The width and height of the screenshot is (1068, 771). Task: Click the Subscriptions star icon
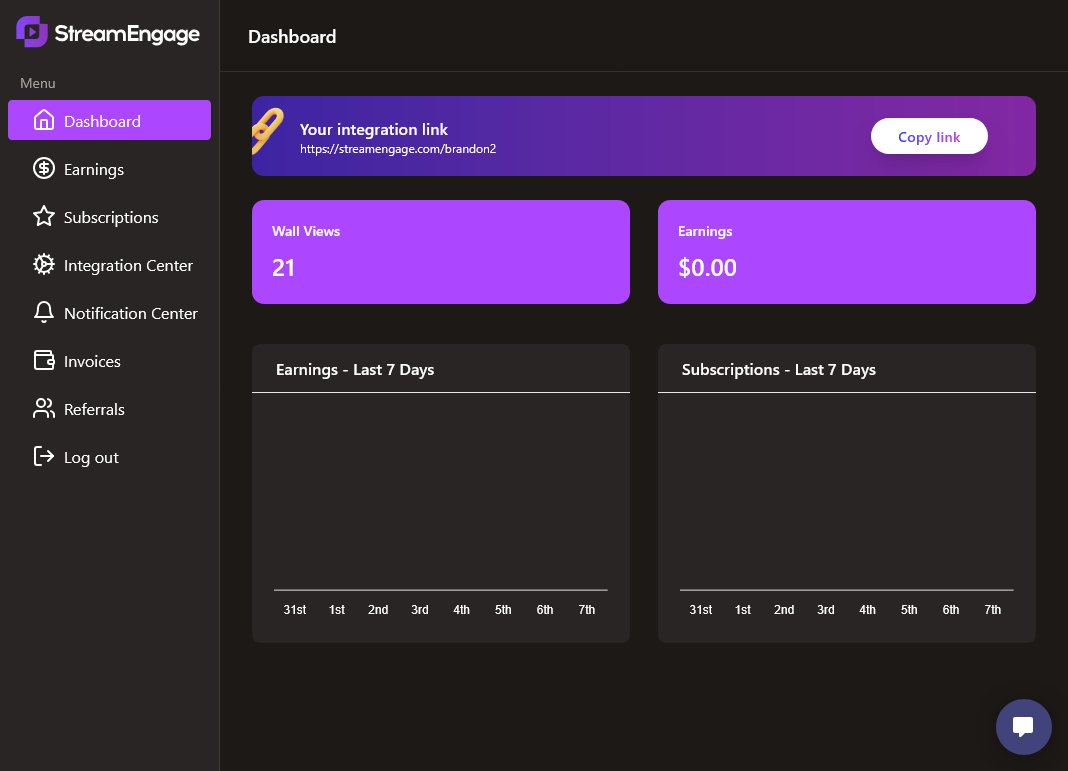point(44,217)
